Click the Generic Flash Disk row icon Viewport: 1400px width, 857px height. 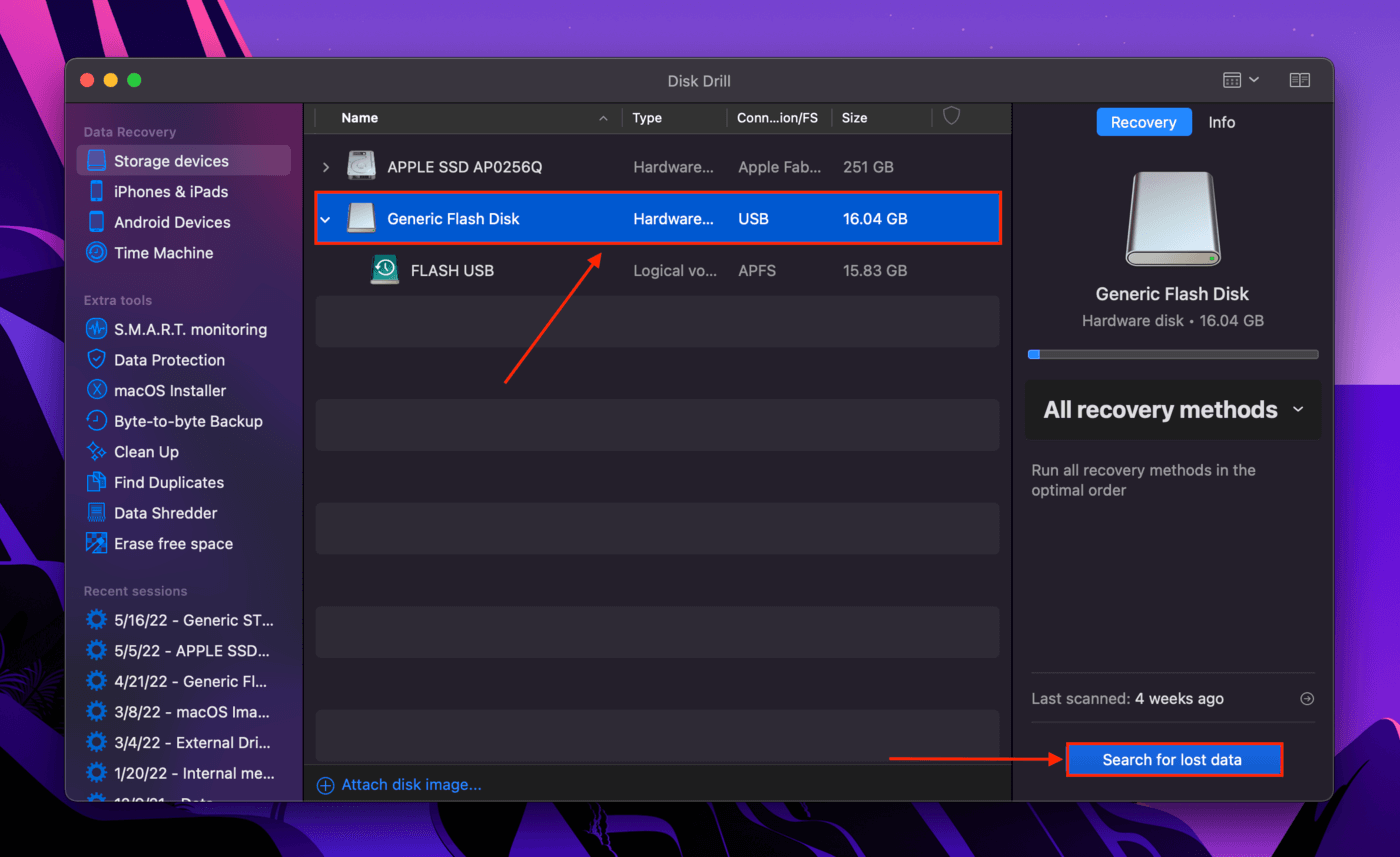click(x=361, y=218)
